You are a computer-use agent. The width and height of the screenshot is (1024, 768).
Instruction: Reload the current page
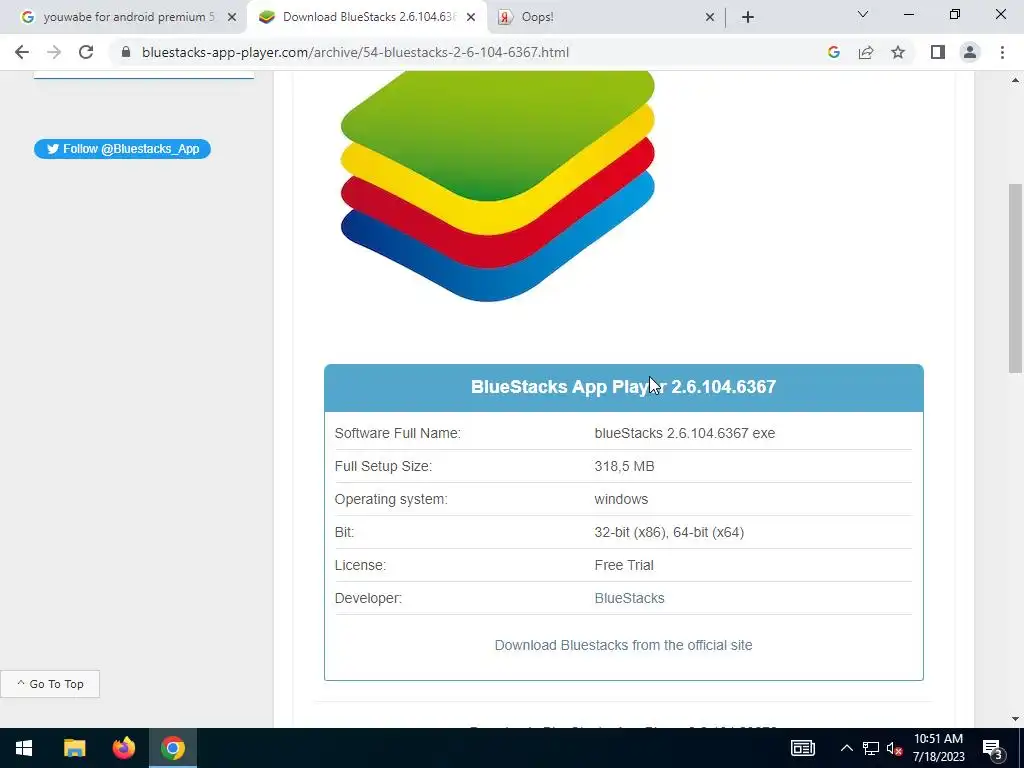coord(86,52)
